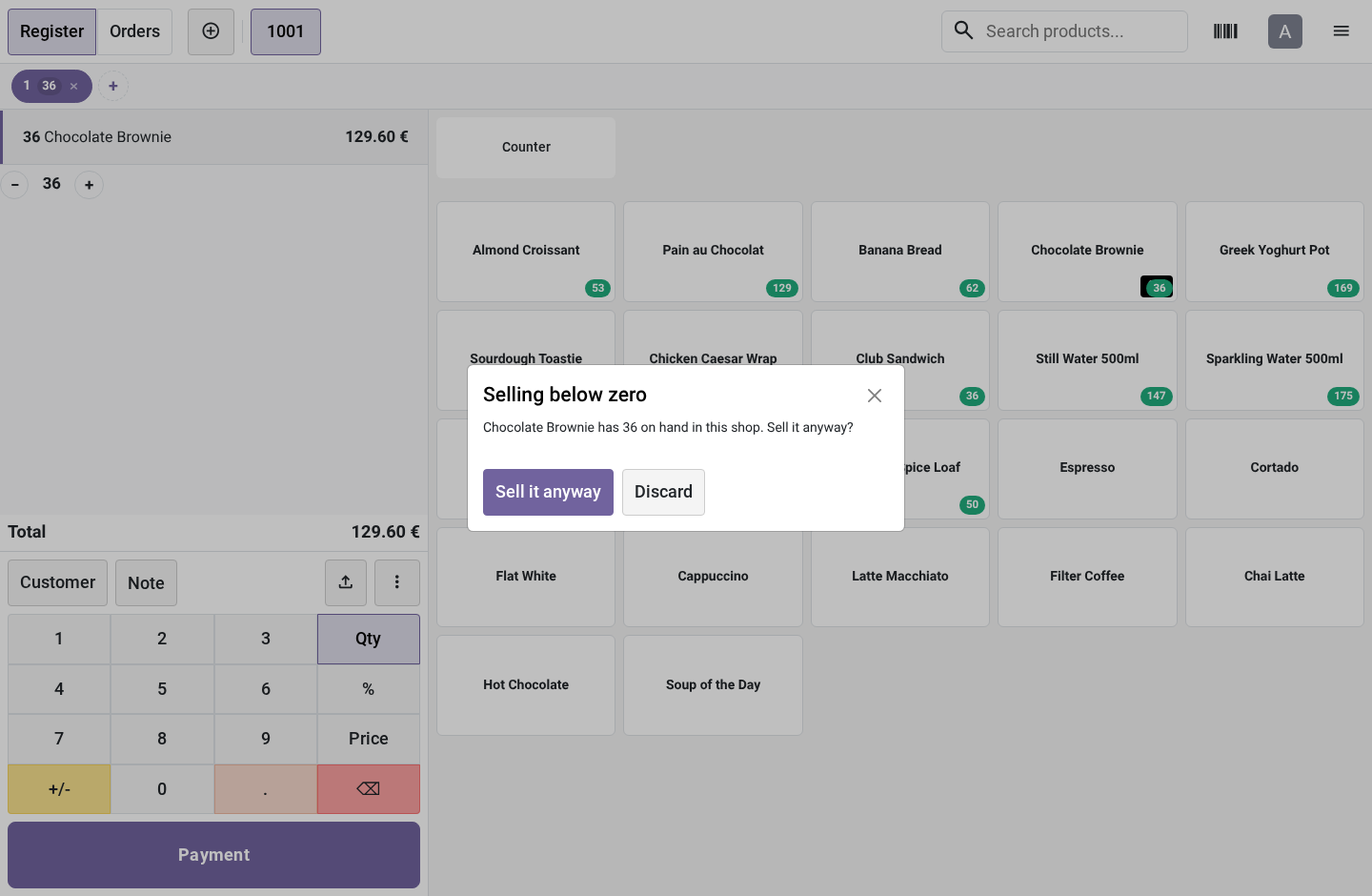The height and width of the screenshot is (896, 1372).
Task: Increase brownie quantity with plus button
Action: coord(89,185)
